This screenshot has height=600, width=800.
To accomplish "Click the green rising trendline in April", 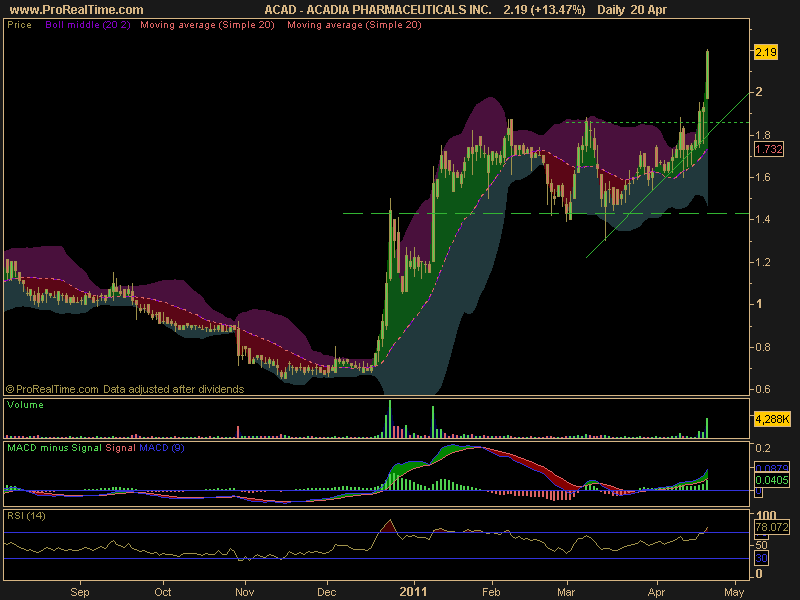I will tap(668, 175).
